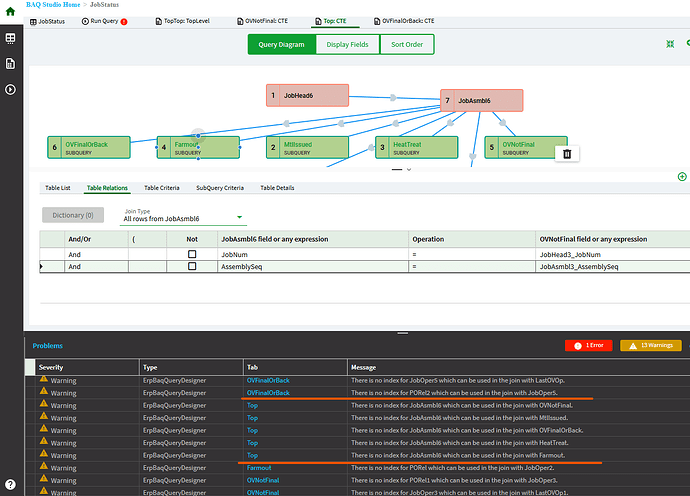Select the row indicator arrow for AssemblySeq row
Screen dimensions: 690x496
(41, 267)
